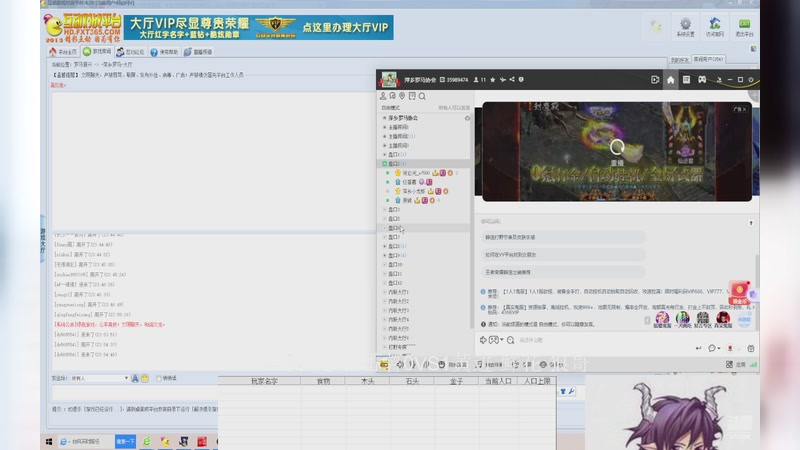Expand the 盘口3 channel row
This screenshot has width=800, height=450.
point(385,210)
